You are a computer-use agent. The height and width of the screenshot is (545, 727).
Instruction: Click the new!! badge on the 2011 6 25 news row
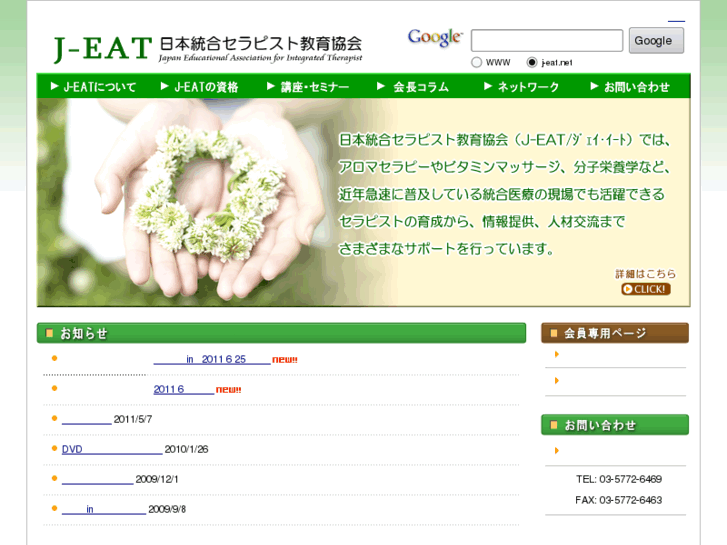285,359
